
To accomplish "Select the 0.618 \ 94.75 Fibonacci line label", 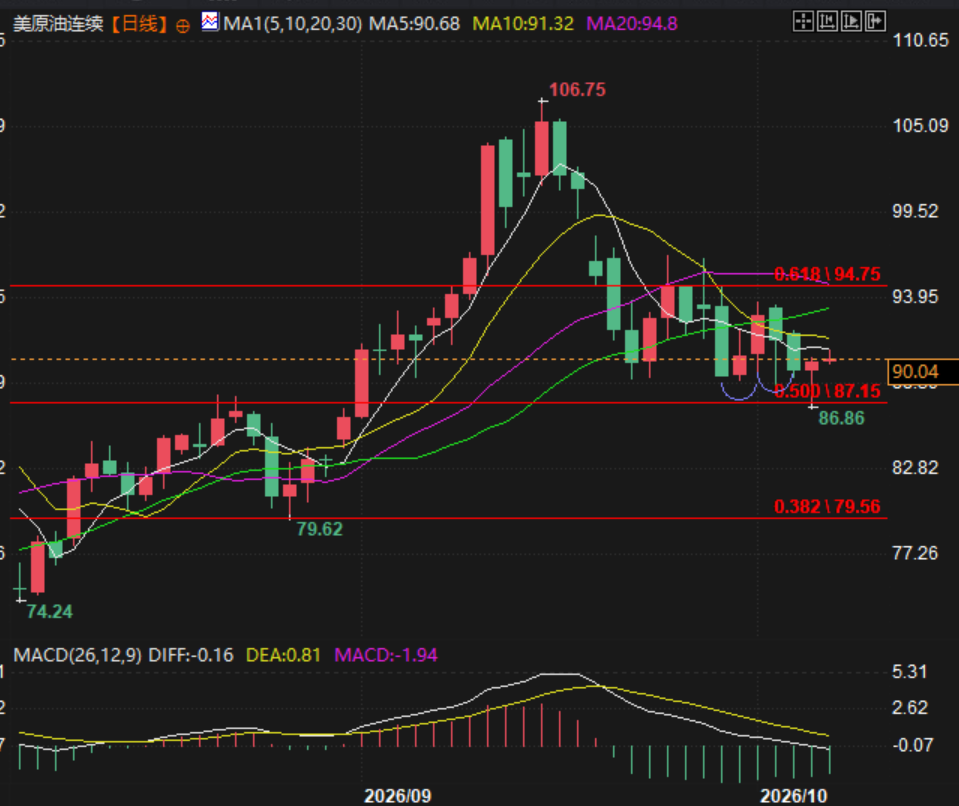I will tap(827, 273).
